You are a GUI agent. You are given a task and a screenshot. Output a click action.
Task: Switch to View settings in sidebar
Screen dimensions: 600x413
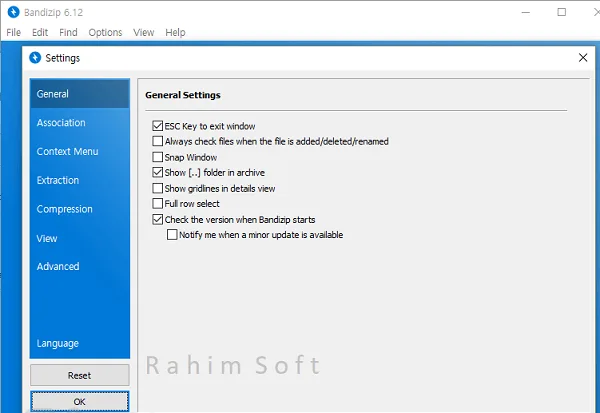80,238
